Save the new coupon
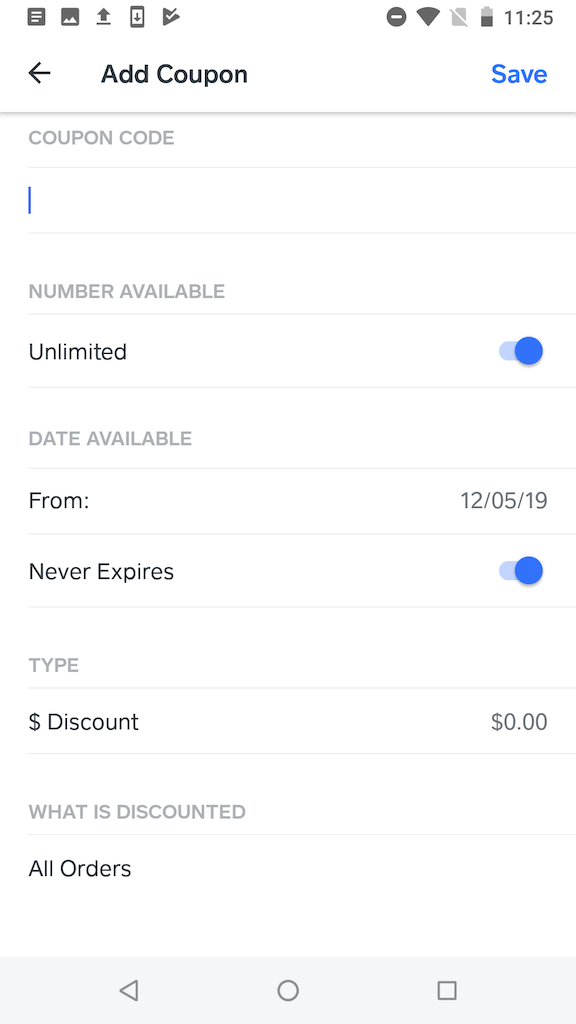Viewport: 576px width, 1024px height. pyautogui.click(x=519, y=73)
